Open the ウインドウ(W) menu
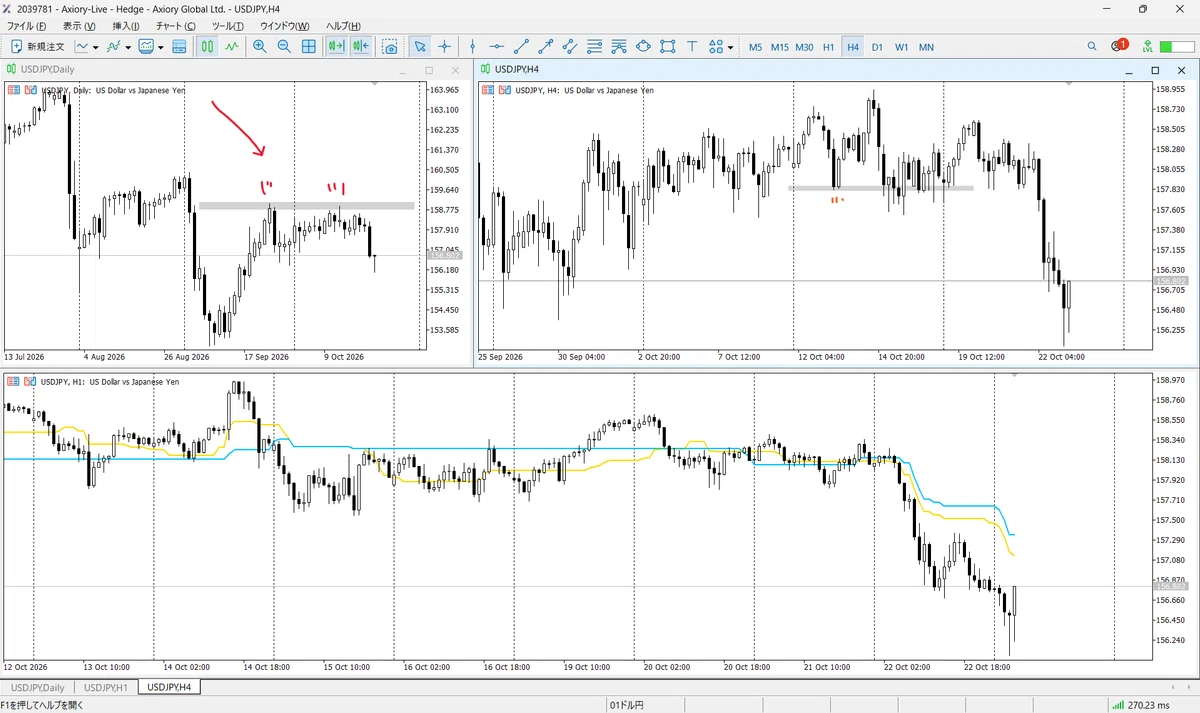 pos(284,25)
